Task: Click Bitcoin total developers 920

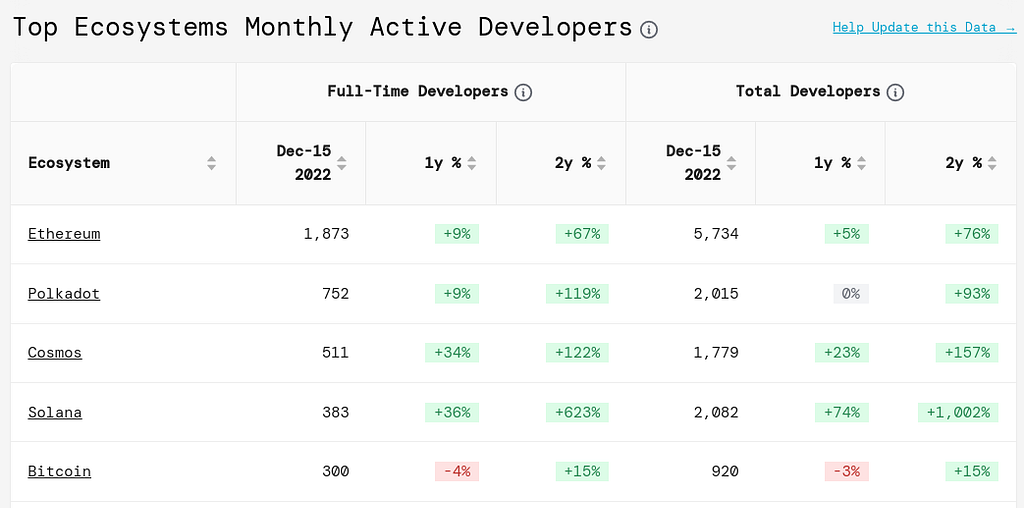Action: coord(725,471)
